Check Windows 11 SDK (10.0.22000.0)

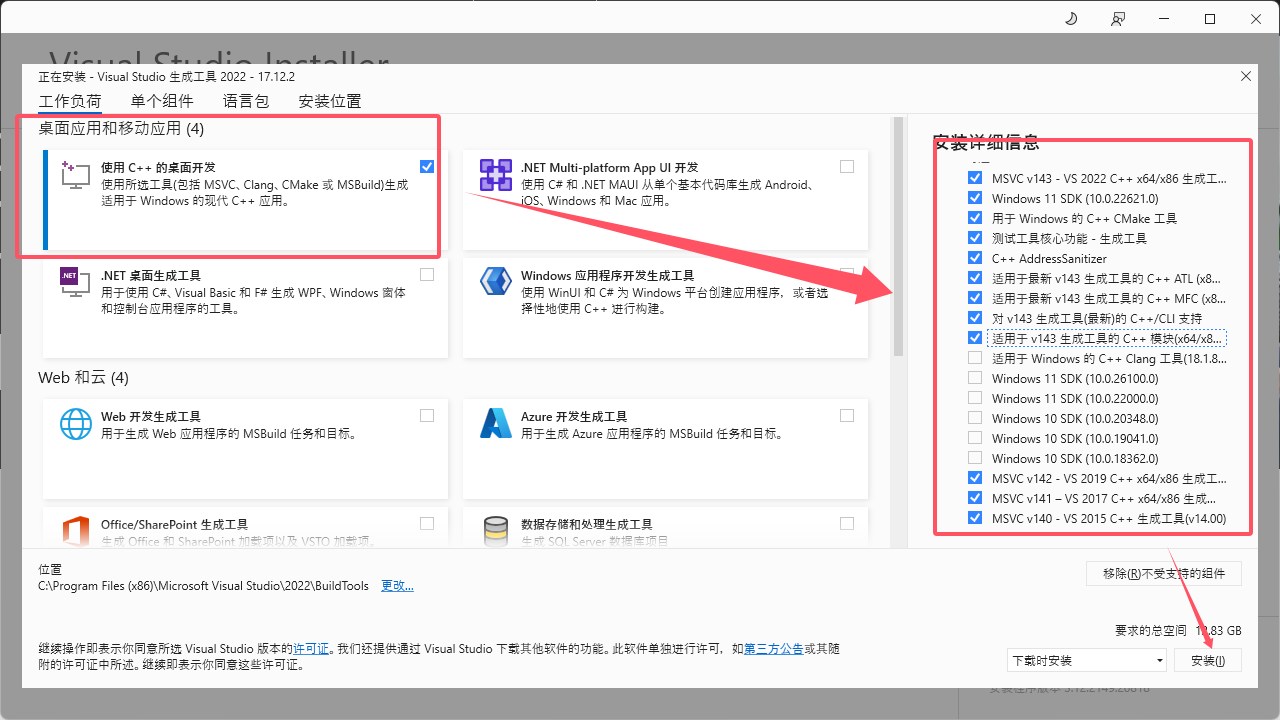(975, 398)
